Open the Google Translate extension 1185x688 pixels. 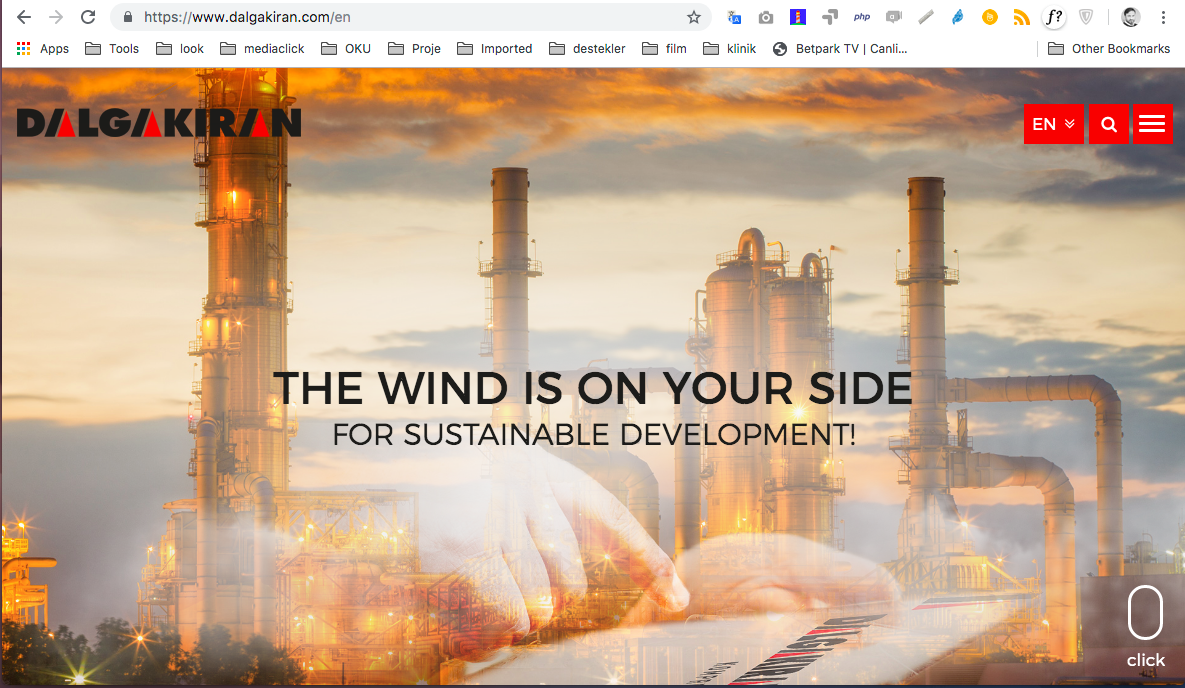click(734, 17)
